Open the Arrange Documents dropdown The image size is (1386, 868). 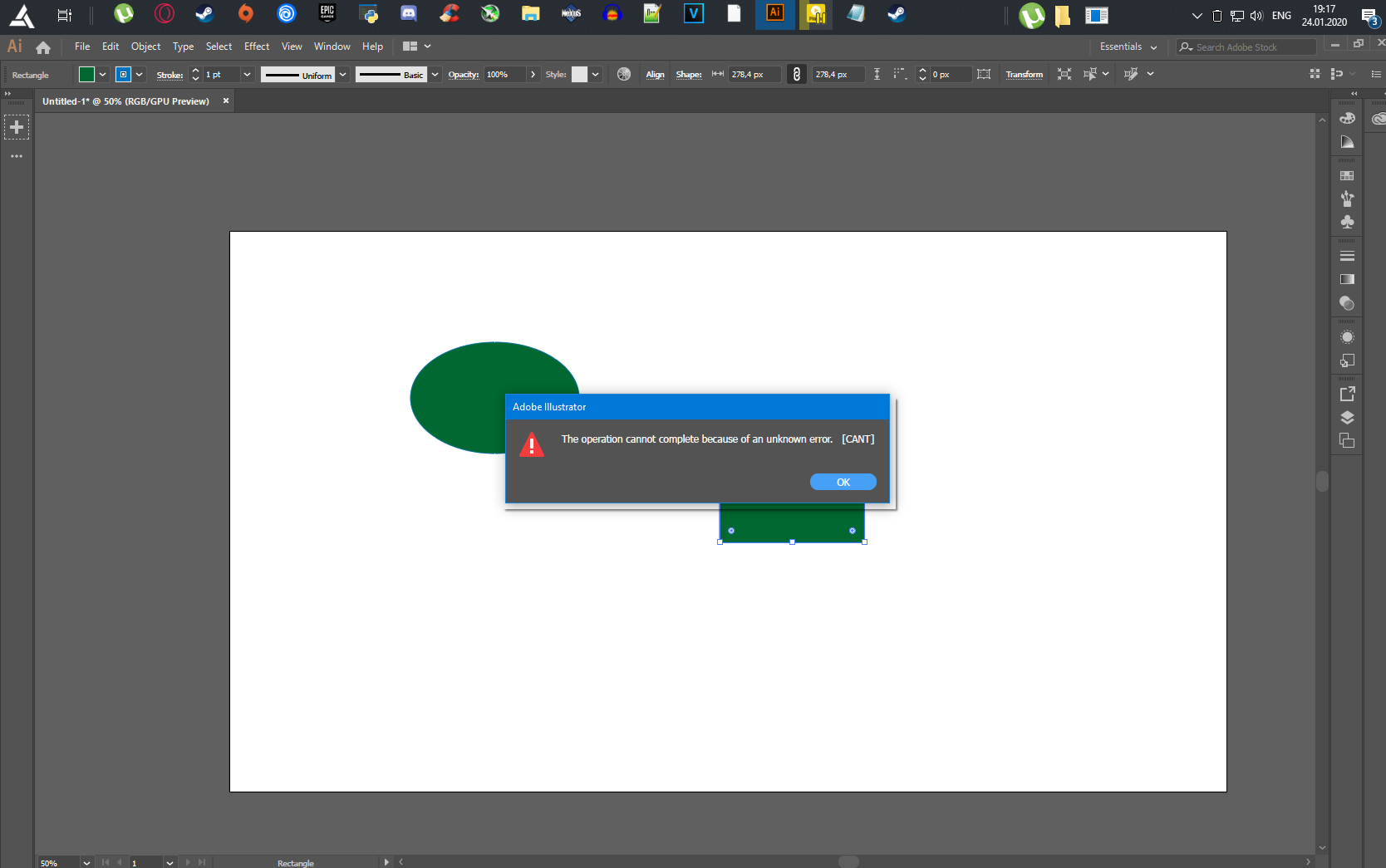click(417, 47)
